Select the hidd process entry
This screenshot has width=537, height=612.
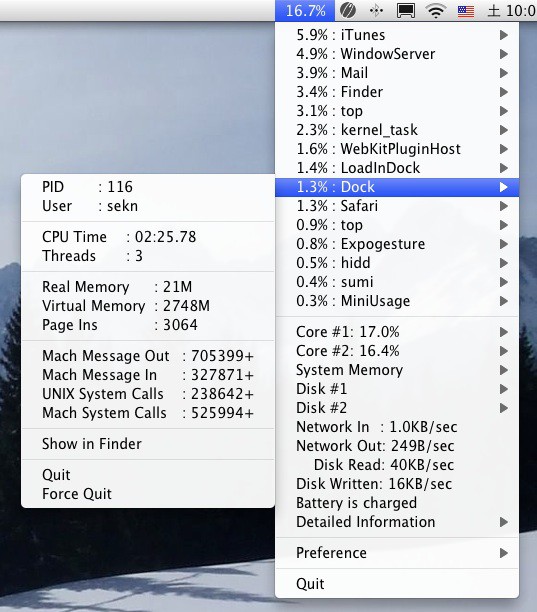click(397, 263)
